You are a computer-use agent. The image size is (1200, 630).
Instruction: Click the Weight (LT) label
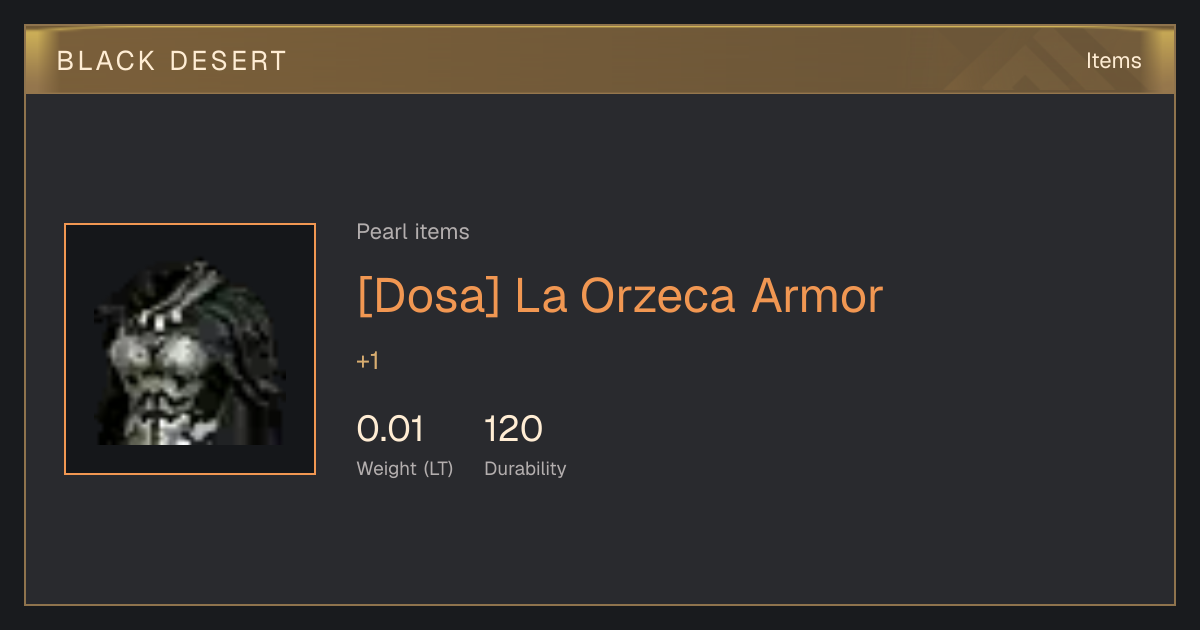click(x=405, y=468)
